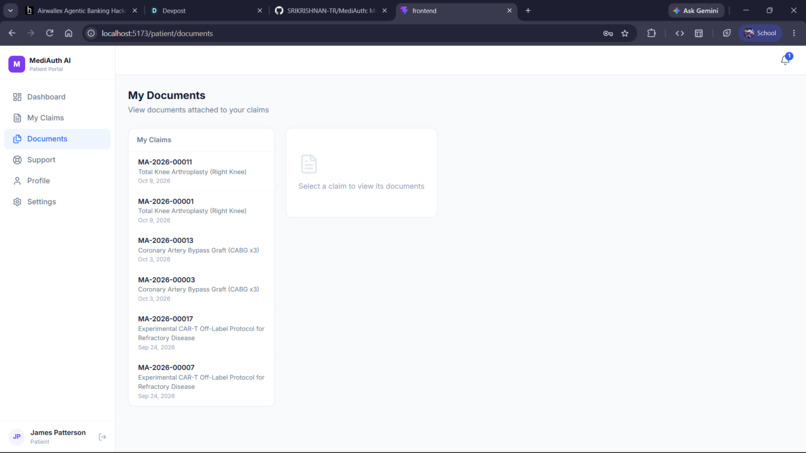The width and height of the screenshot is (806, 453).
Task: Open the browser extensions puzzle icon
Action: (x=651, y=33)
